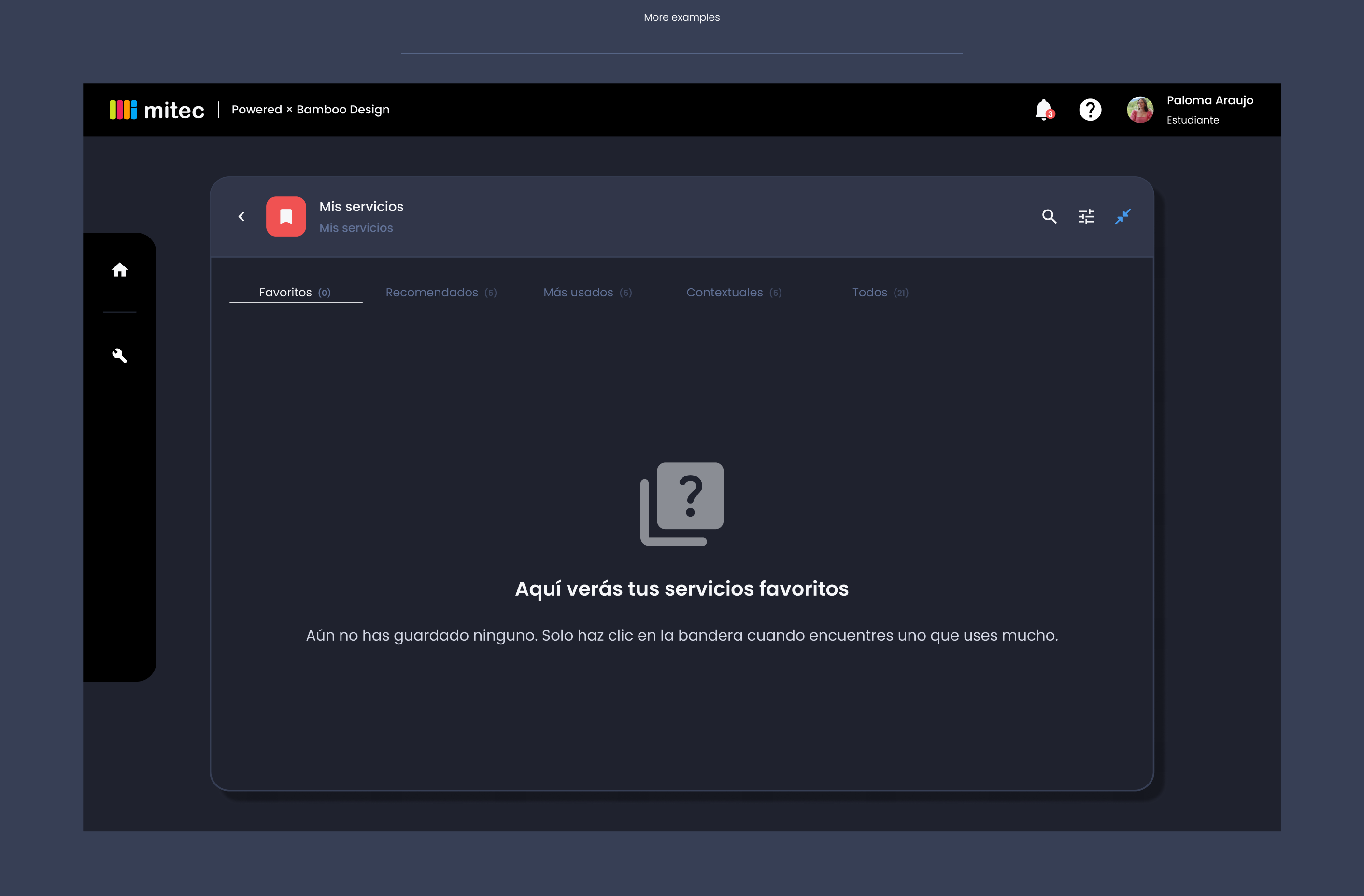Click the Aquí verás tus servicios favoritos heading
The height and width of the screenshot is (896, 1364).
pos(682,589)
